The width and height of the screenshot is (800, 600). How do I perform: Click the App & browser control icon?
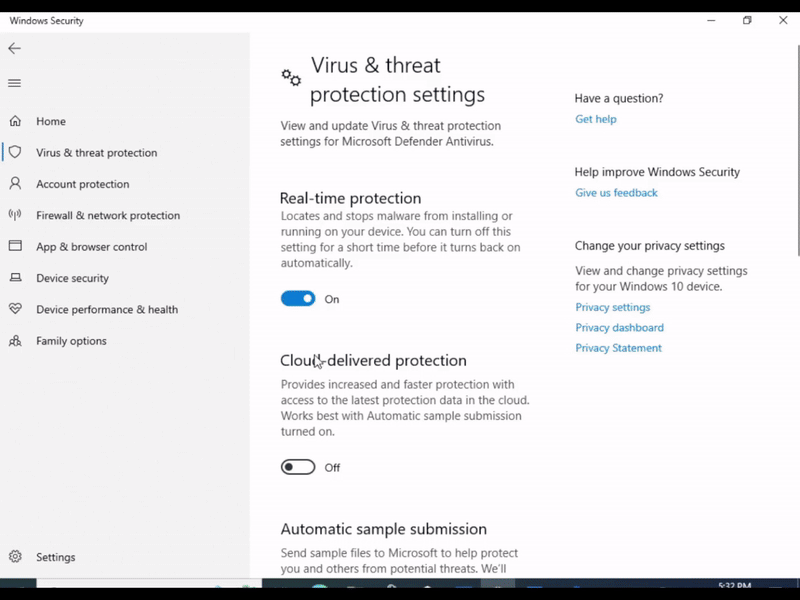point(15,246)
